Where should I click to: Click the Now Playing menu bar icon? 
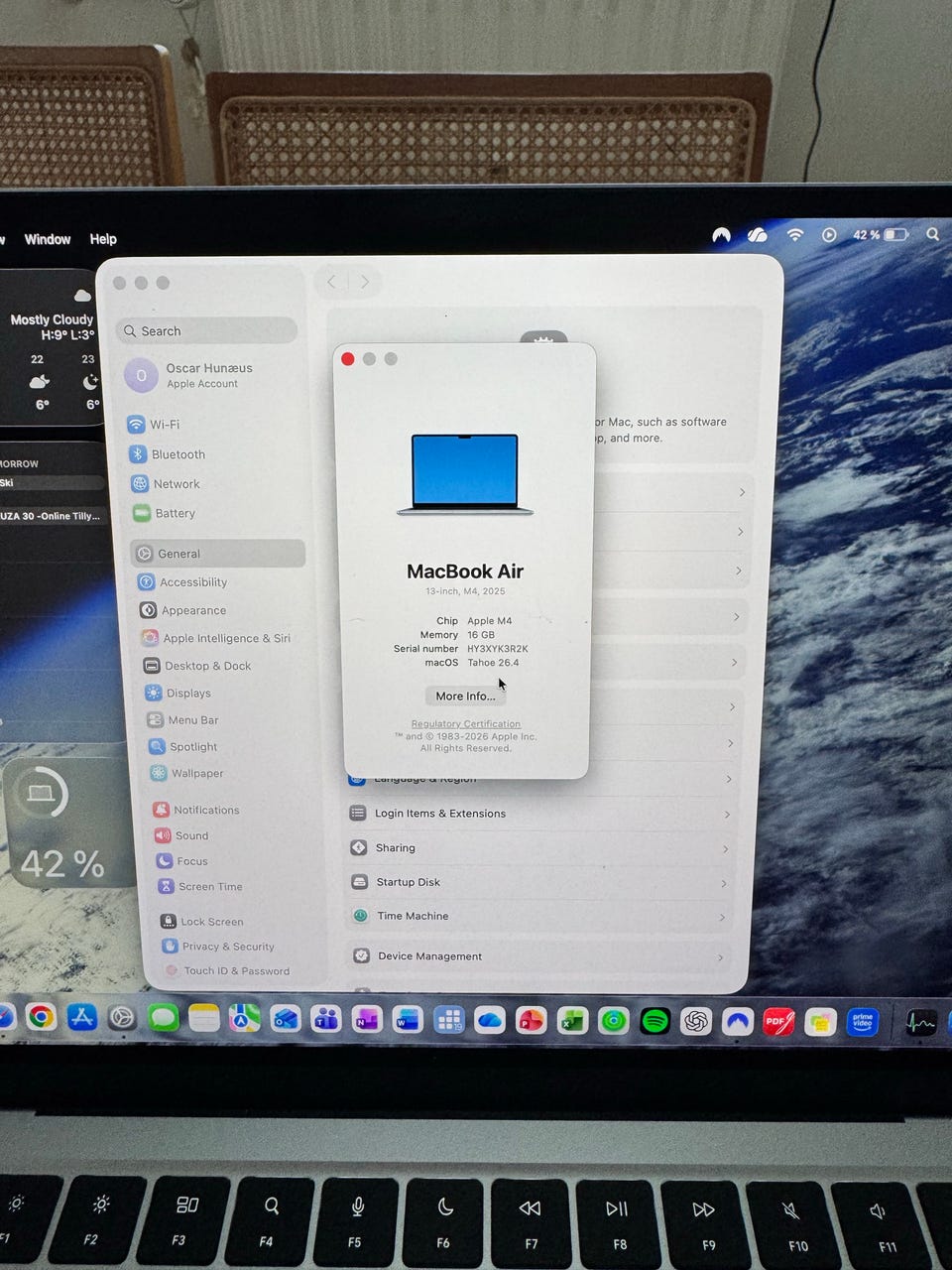click(829, 235)
